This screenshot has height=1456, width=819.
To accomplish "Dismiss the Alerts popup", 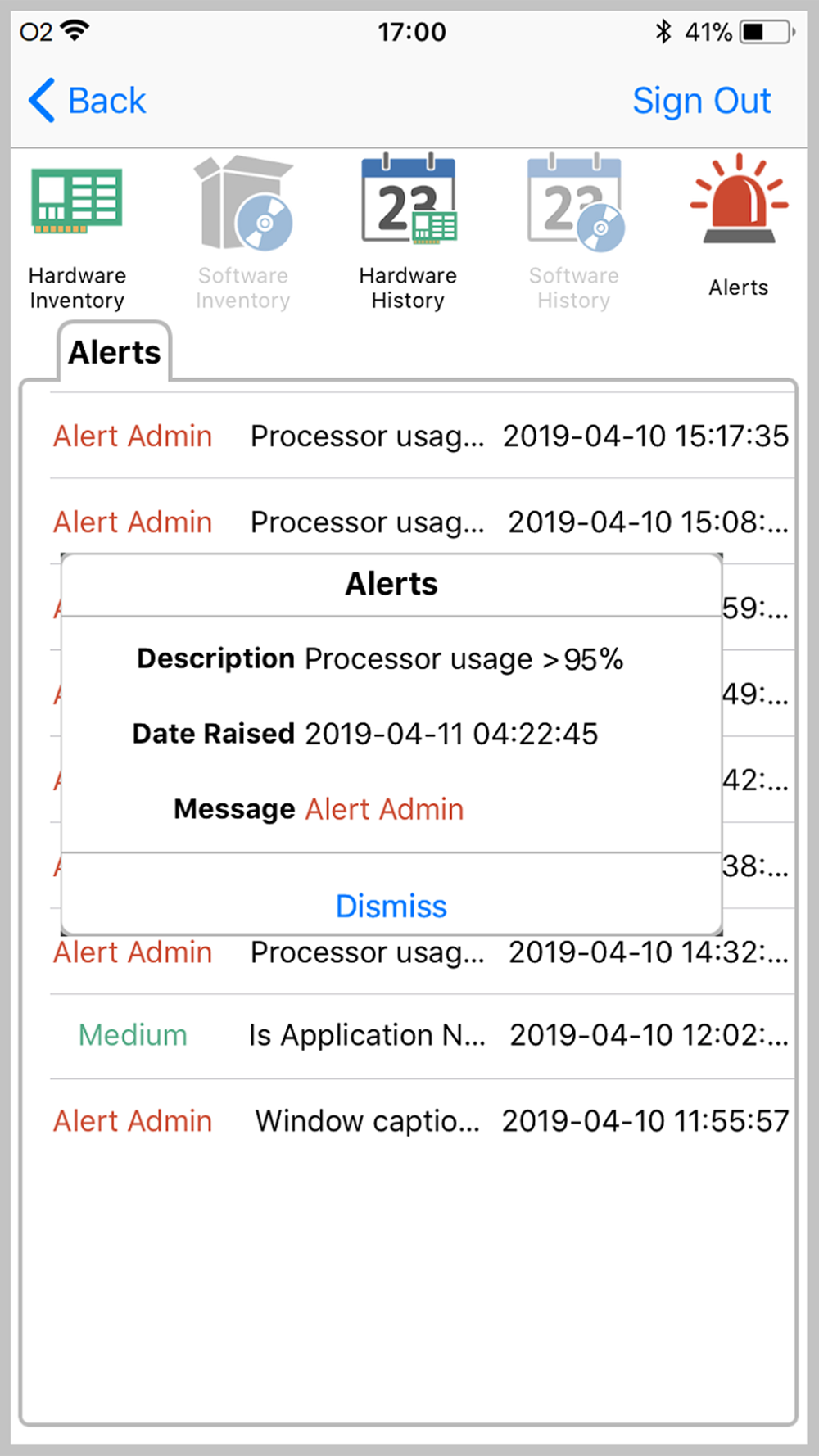I will (391, 907).
